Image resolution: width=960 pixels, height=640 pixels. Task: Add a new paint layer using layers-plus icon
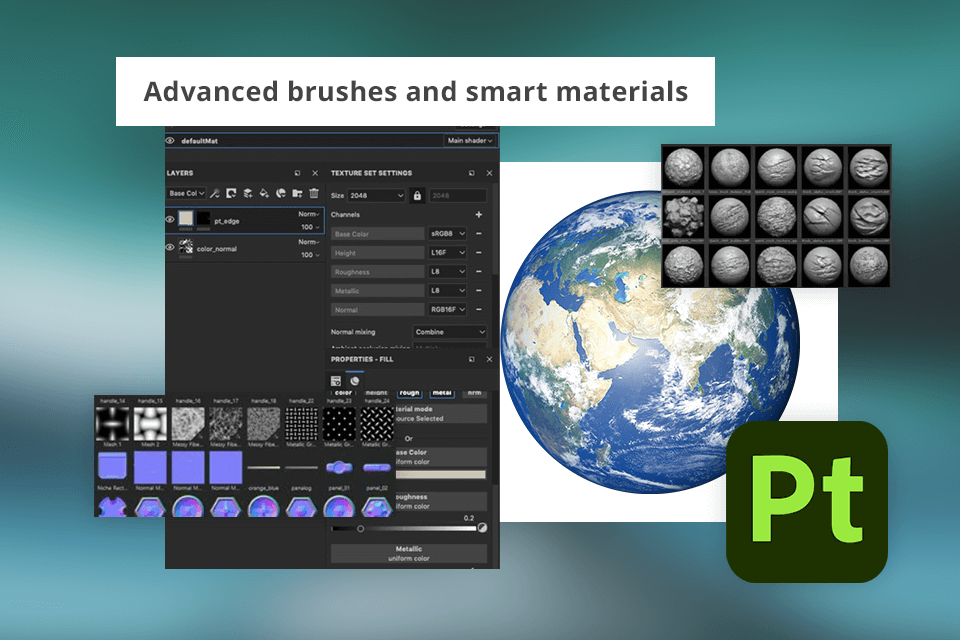click(x=247, y=194)
